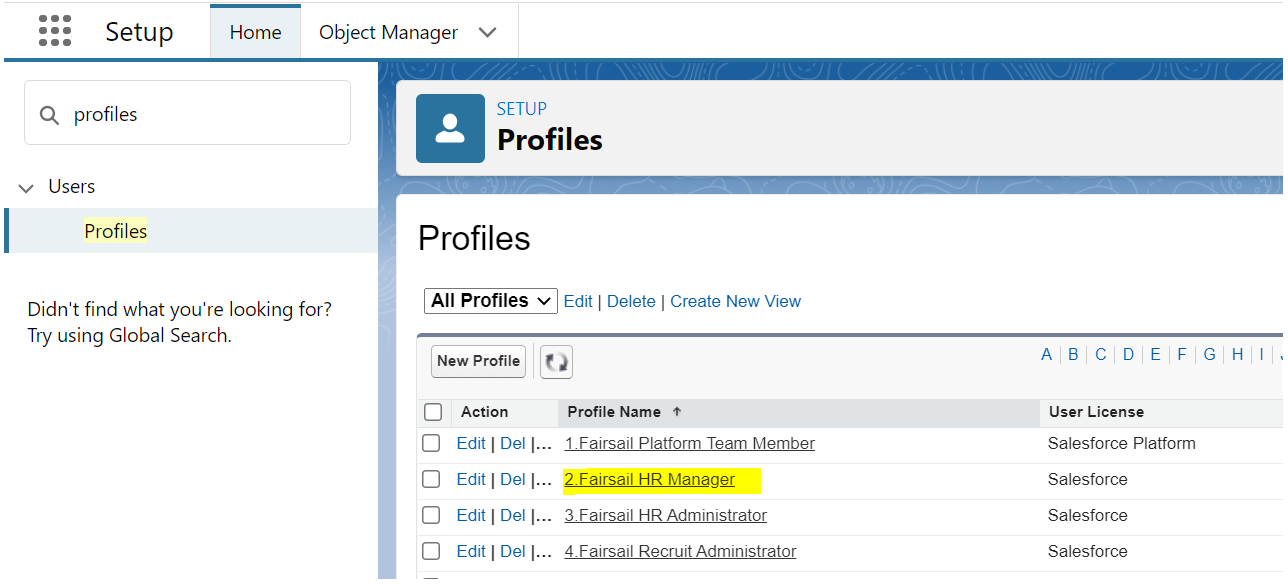The image size is (1288, 584).
Task: Open the 2.Fairsail HR Manager profile link
Action: coord(650,479)
